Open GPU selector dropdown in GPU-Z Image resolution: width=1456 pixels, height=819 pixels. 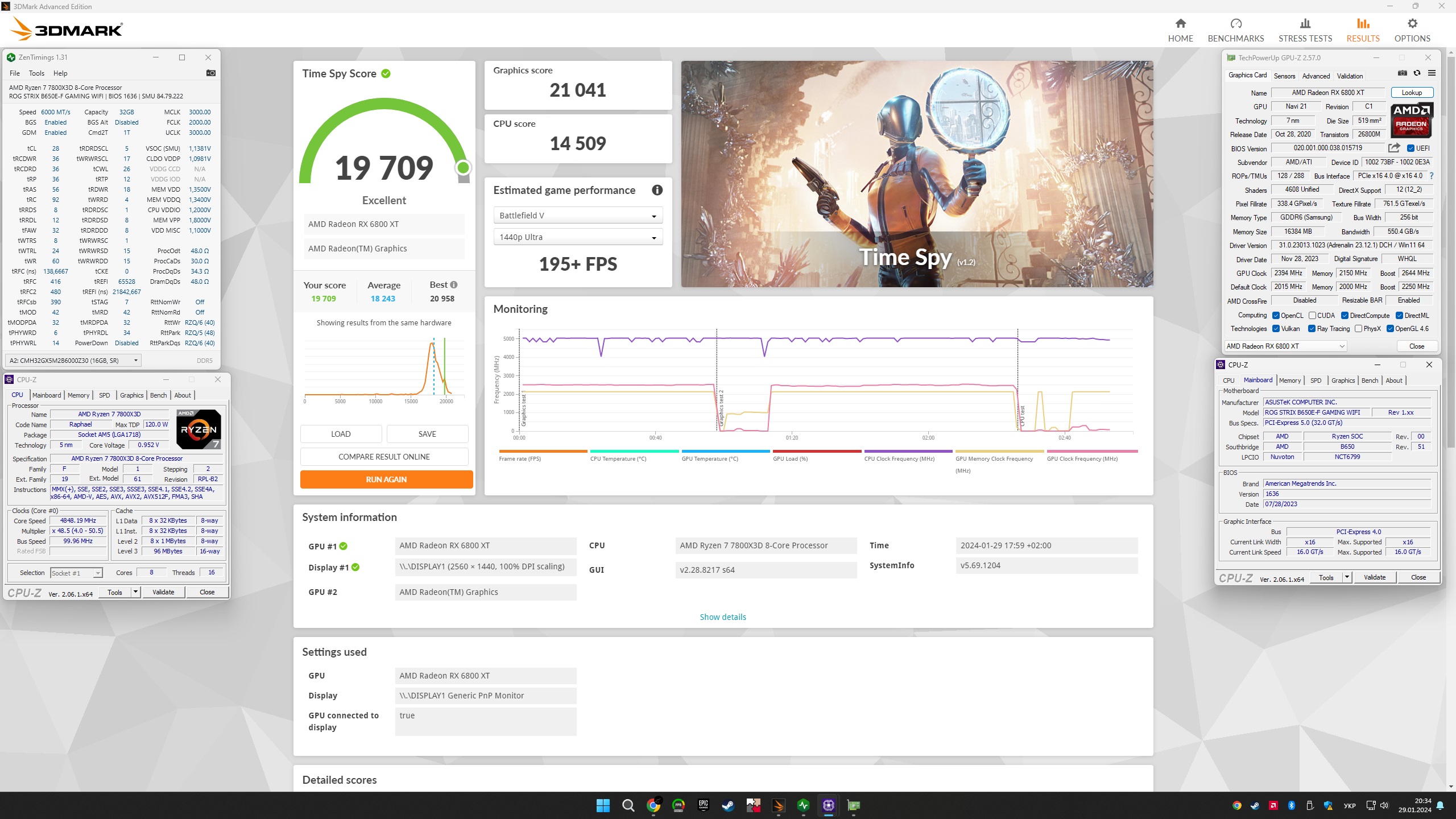click(1285, 346)
